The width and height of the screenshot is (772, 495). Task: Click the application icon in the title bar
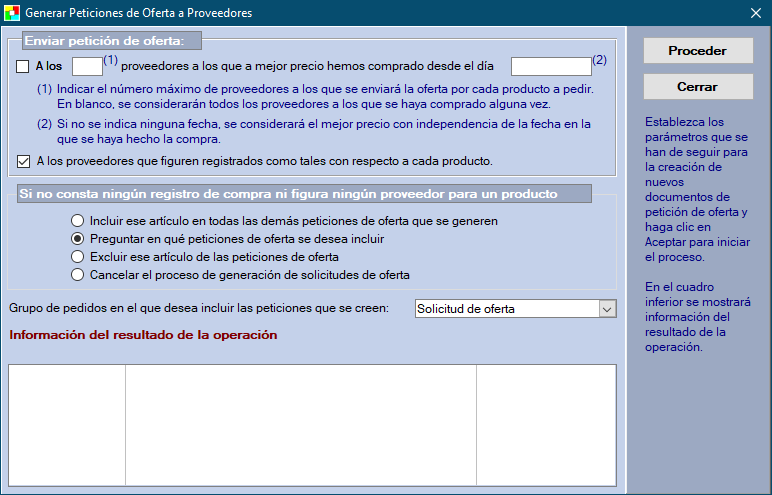(x=12, y=13)
